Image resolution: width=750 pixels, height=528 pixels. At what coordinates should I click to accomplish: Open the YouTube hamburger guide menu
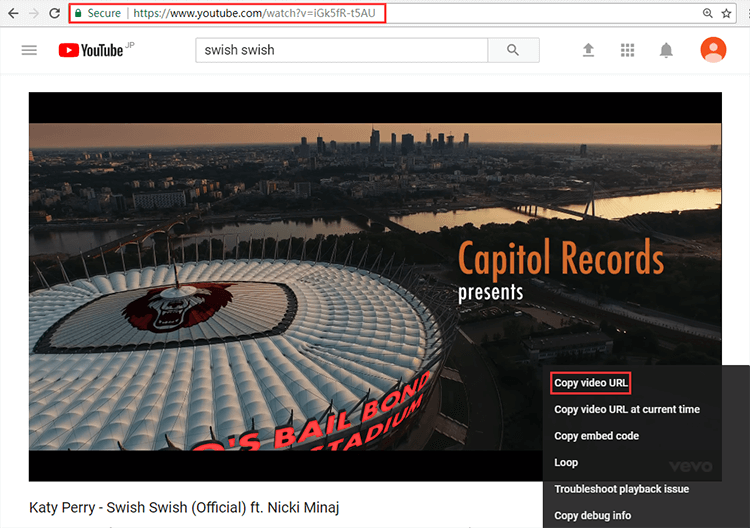click(x=29, y=50)
